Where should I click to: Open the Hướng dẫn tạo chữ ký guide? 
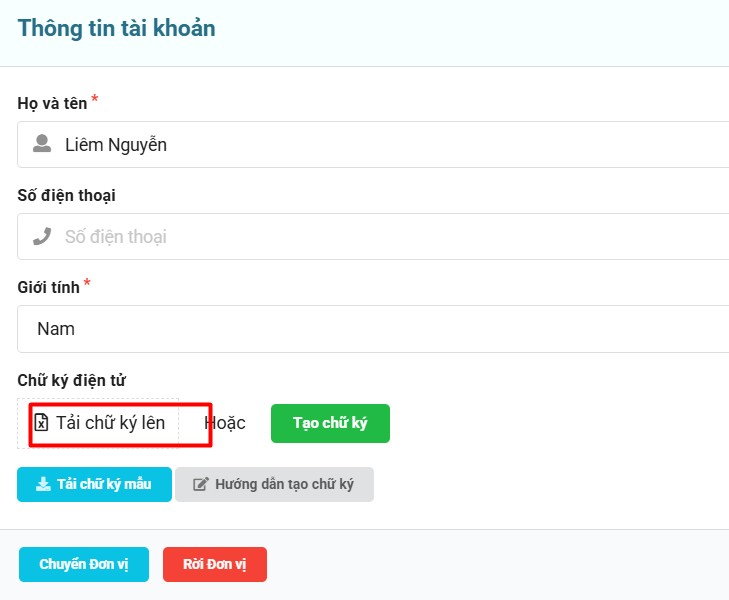pyautogui.click(x=274, y=484)
